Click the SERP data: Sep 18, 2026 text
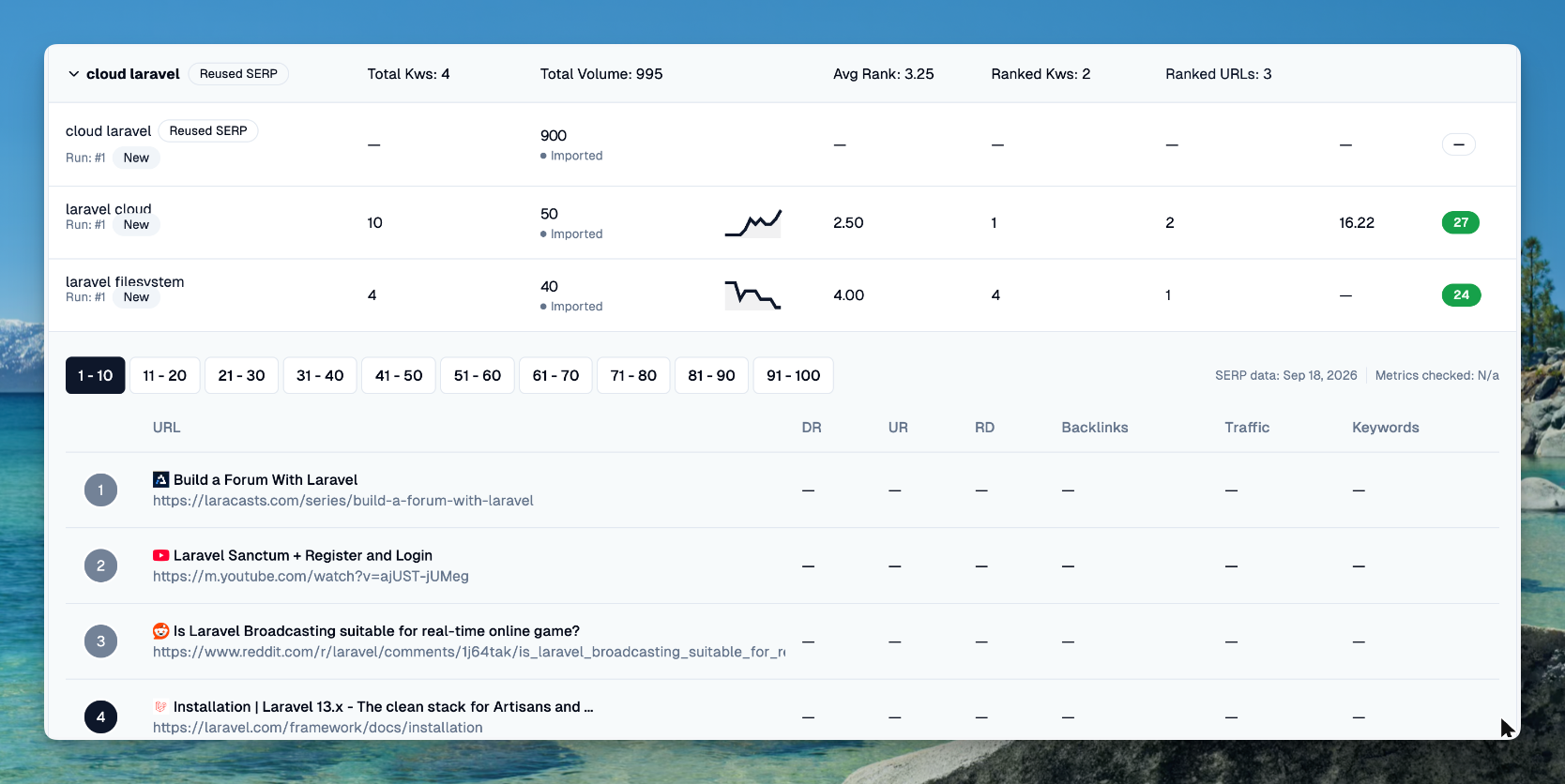Image resolution: width=1565 pixels, height=784 pixels. pos(1286,375)
